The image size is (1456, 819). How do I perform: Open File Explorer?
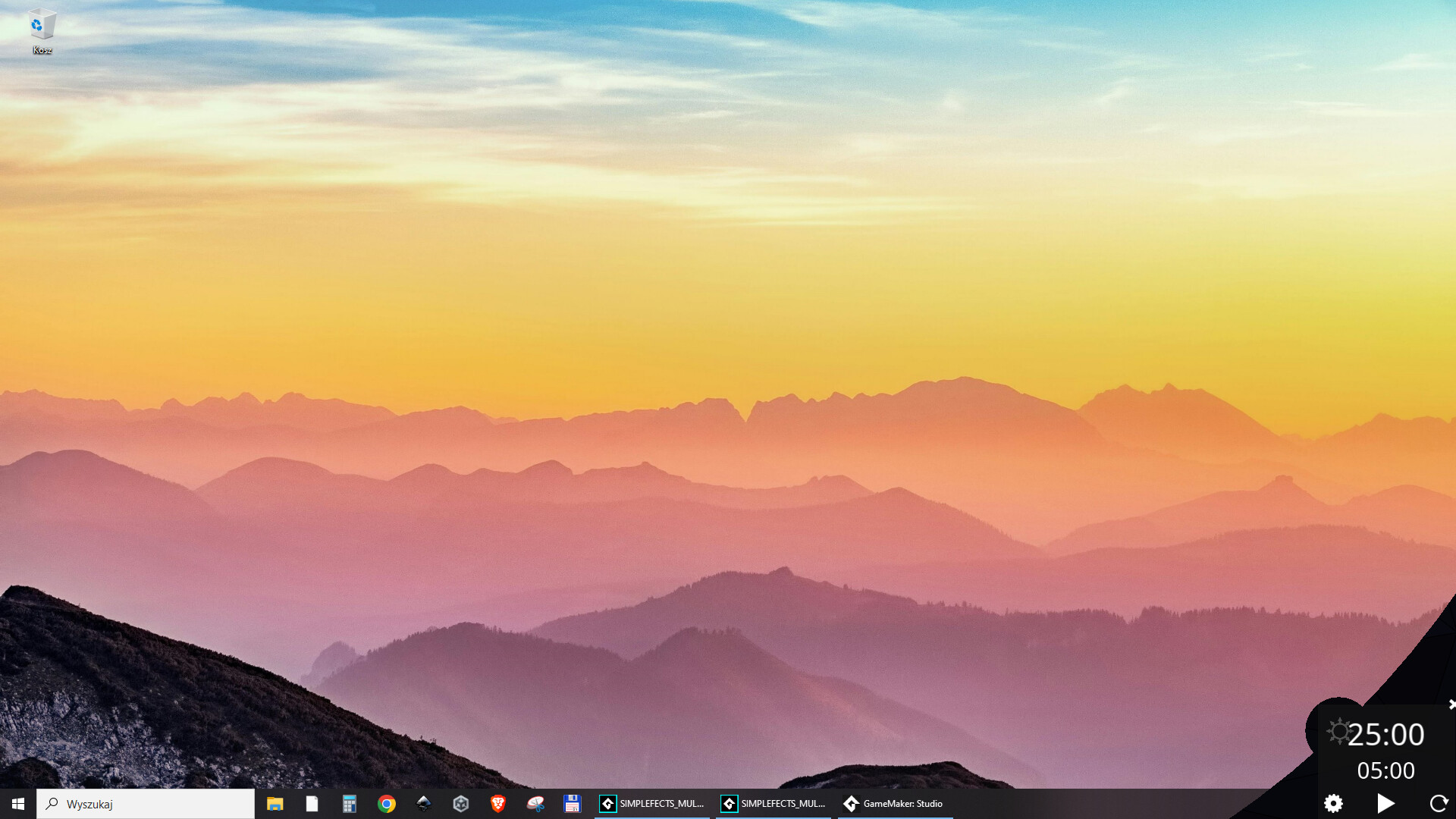275,803
